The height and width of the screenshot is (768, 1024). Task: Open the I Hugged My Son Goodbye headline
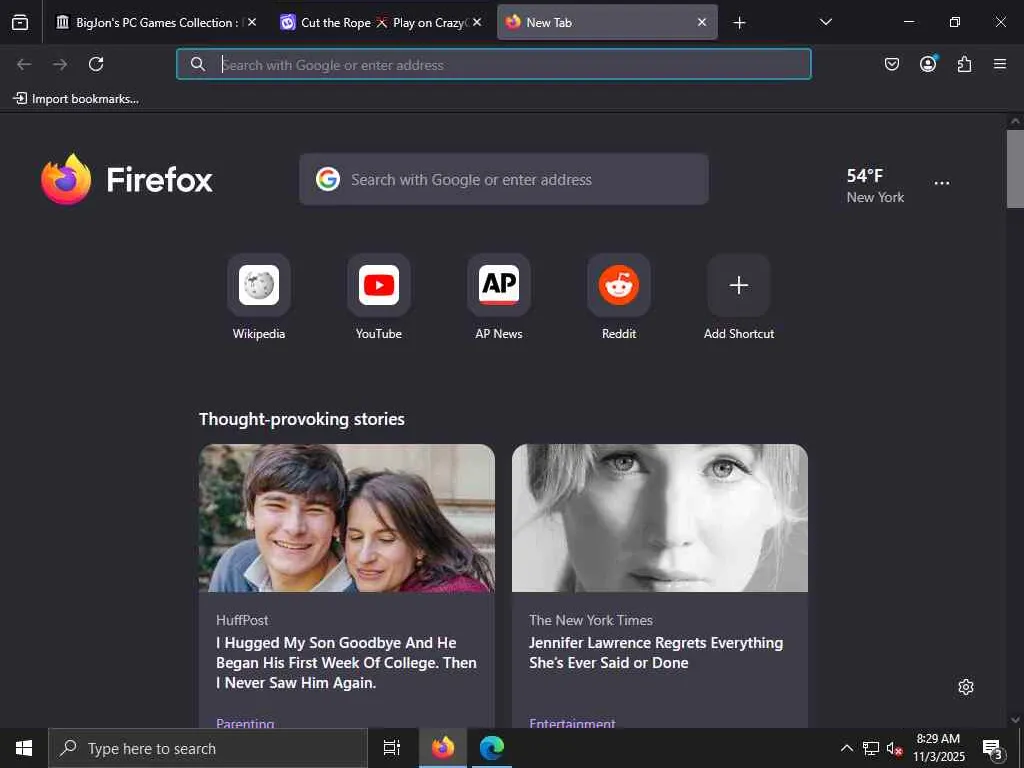click(x=346, y=662)
